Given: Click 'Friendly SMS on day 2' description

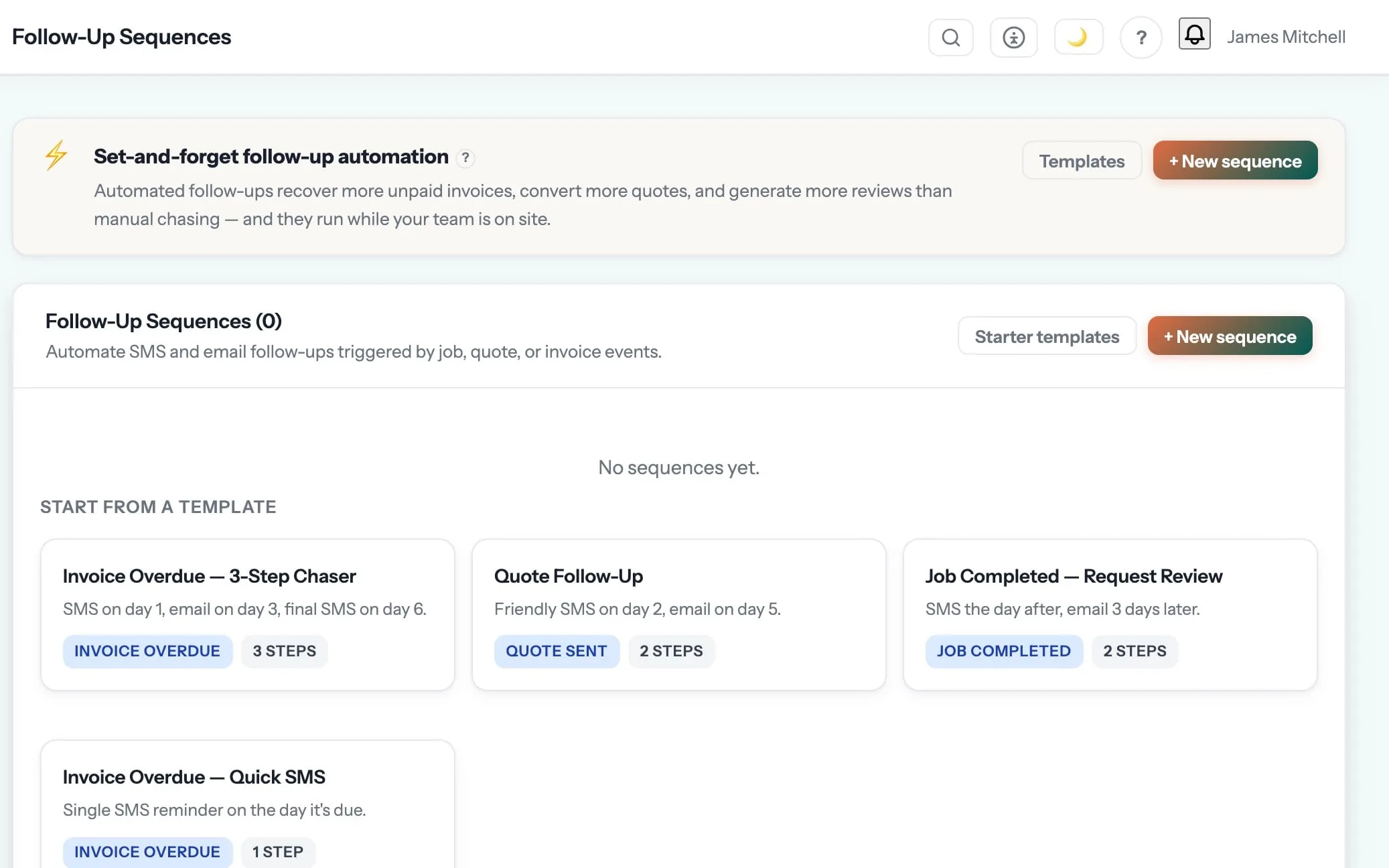Looking at the screenshot, I should pyautogui.click(x=638, y=609).
